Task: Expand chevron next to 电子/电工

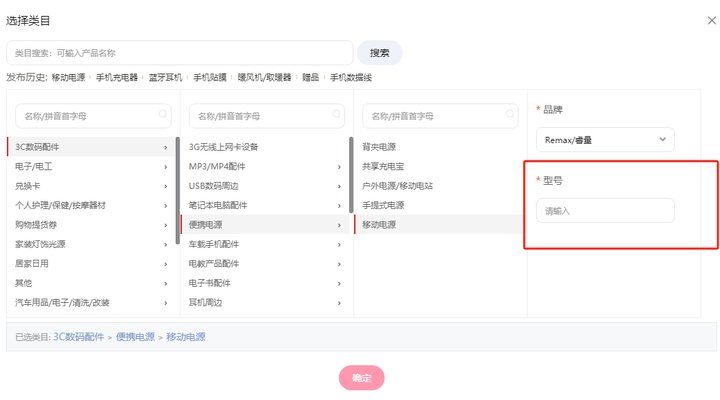Action: pyautogui.click(x=166, y=167)
